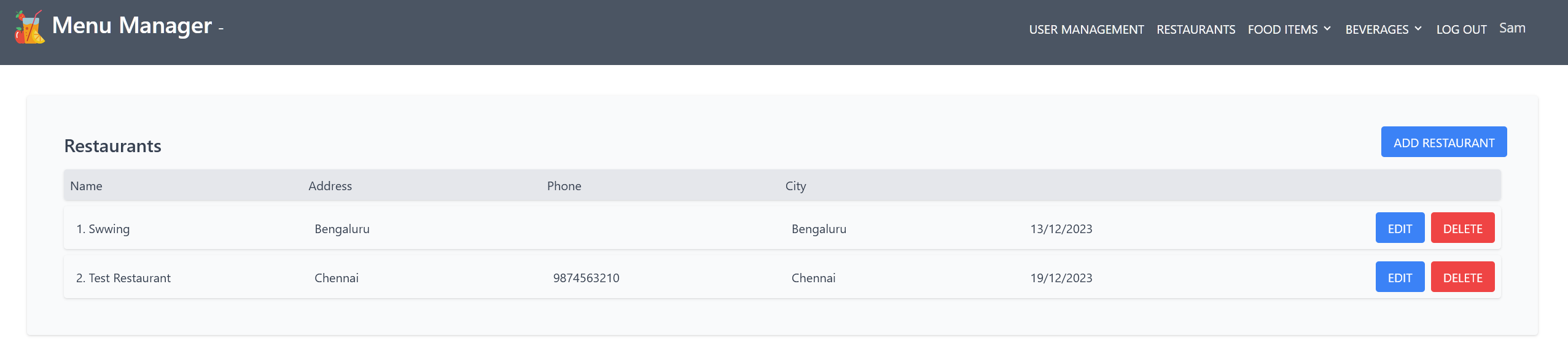This screenshot has height=346, width=1568.
Task: Click the Menu Manager juice logo icon
Action: [29, 28]
